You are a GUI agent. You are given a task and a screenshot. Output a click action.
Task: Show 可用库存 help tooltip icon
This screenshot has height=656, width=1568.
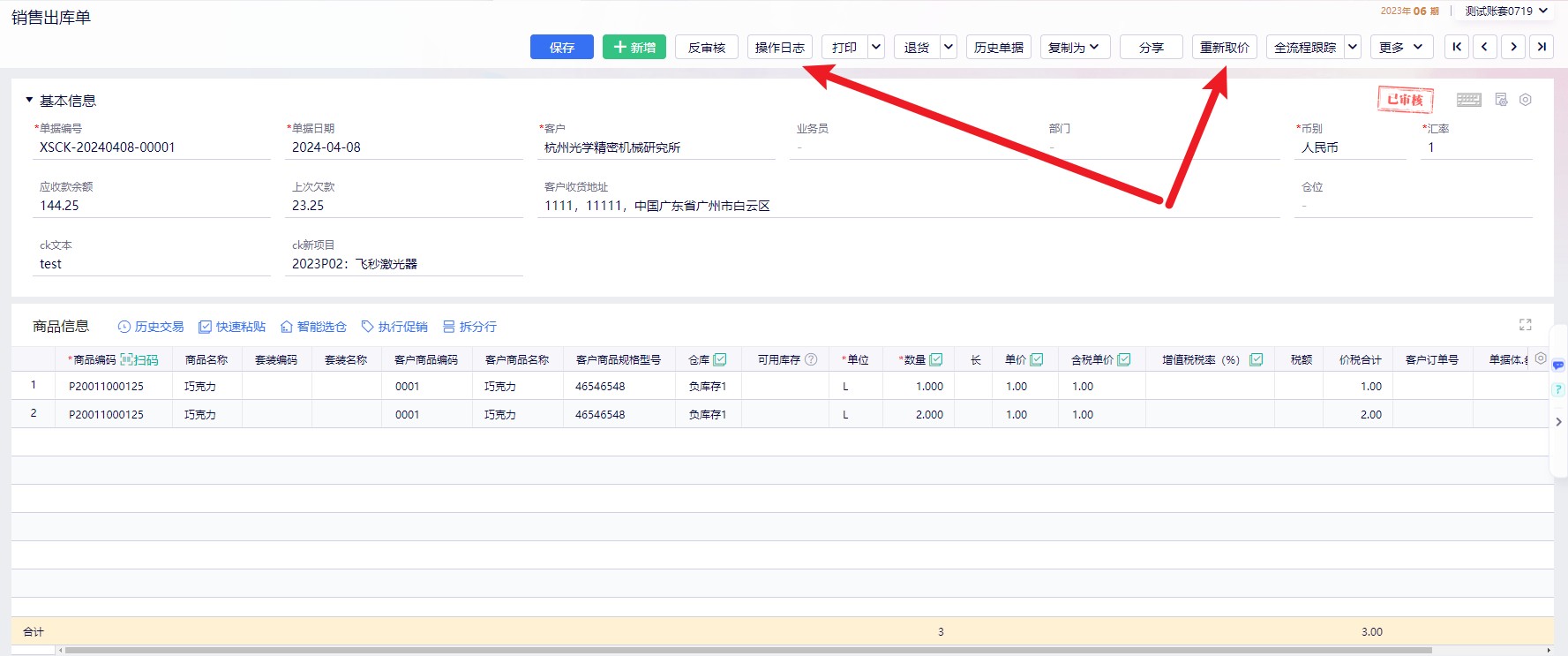[x=811, y=359]
